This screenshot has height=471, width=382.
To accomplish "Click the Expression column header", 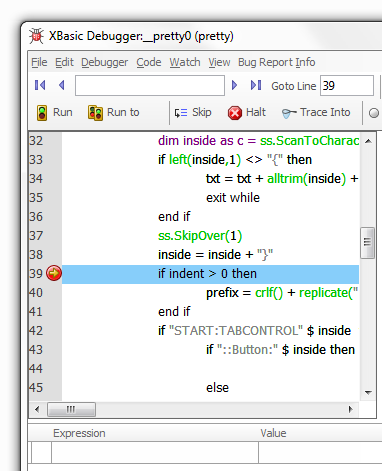I will pyautogui.click(x=79, y=433).
